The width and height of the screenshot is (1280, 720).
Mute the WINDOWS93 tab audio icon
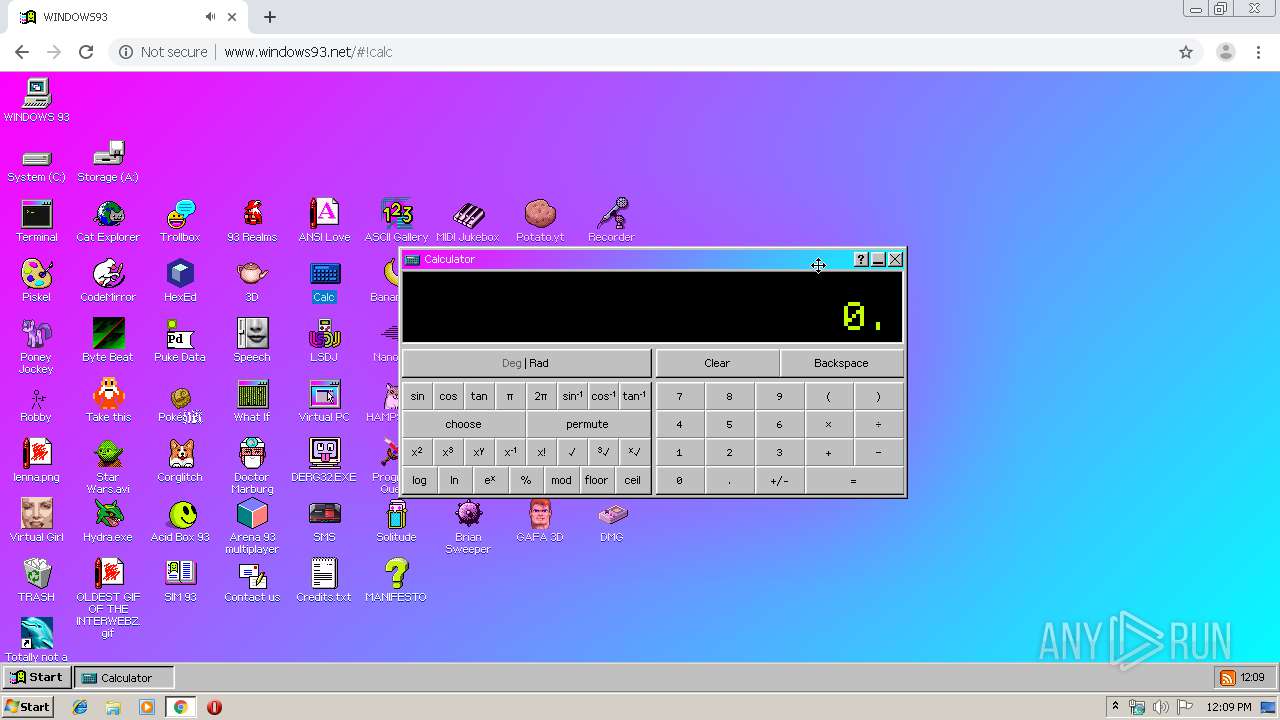[210, 17]
